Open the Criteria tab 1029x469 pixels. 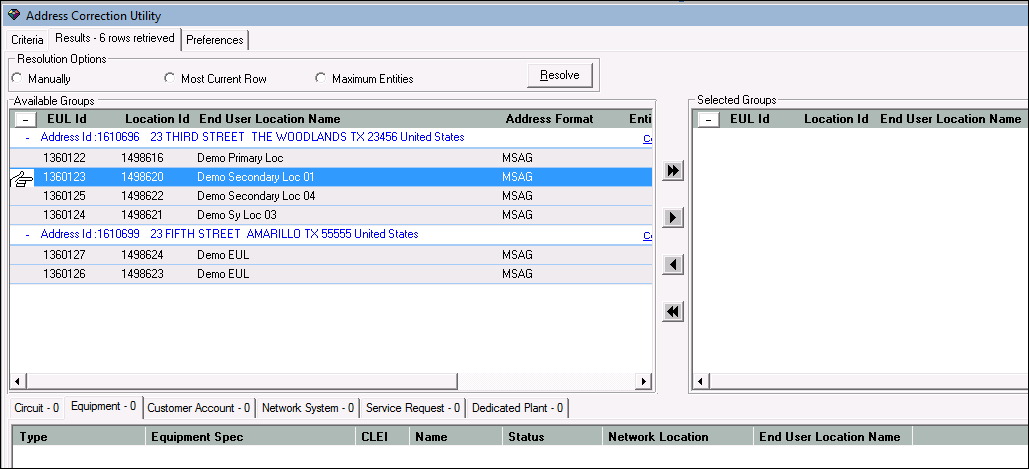(27, 40)
